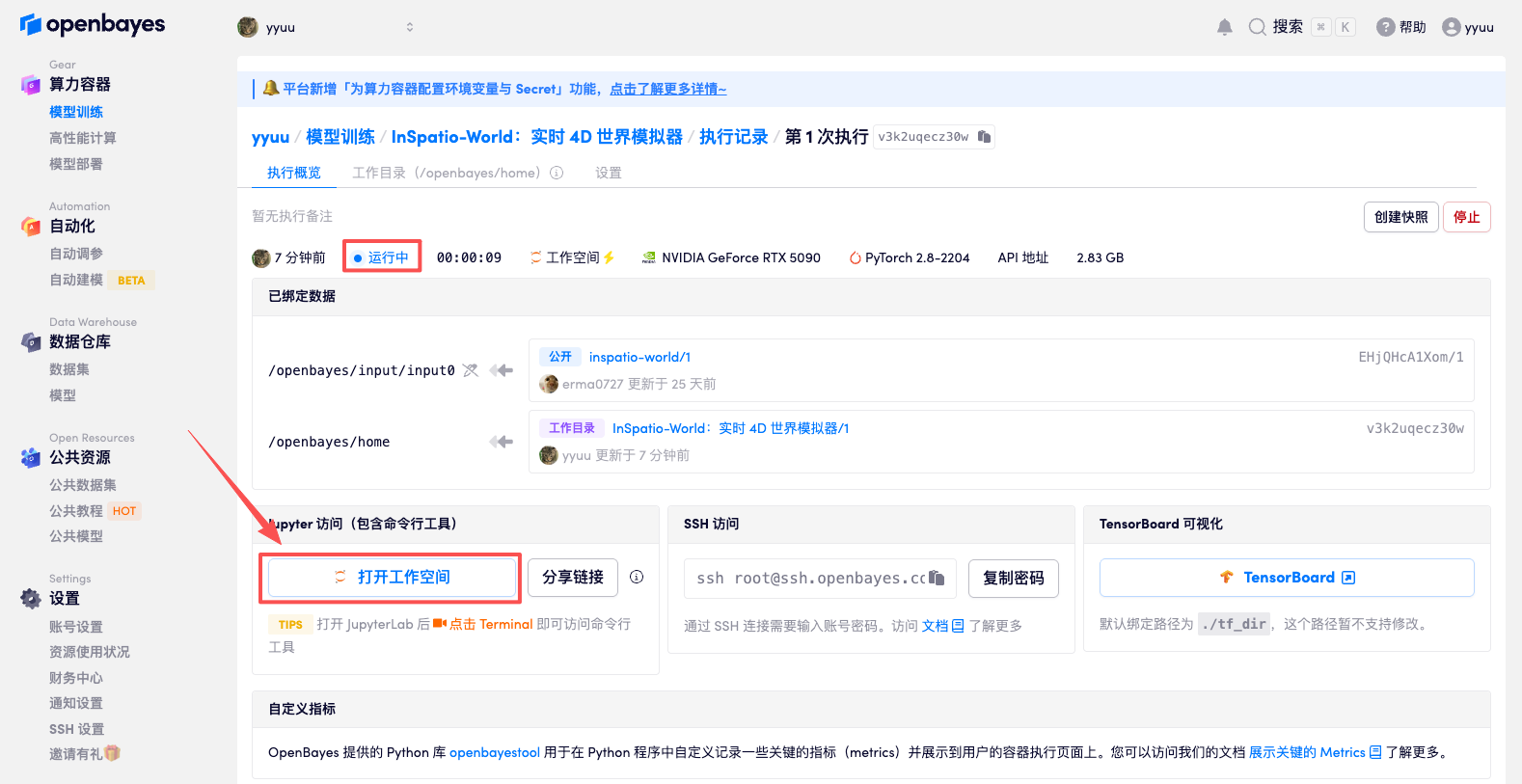Click the 设置 gear icon in sidebar
Screen dimensions: 1522x784
[31, 599]
